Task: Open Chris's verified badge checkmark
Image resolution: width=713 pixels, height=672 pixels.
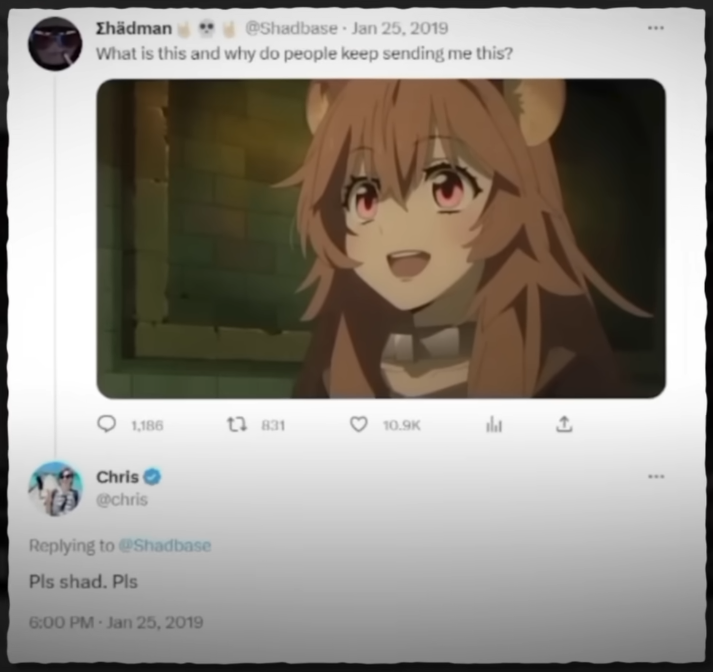Action: [152, 476]
